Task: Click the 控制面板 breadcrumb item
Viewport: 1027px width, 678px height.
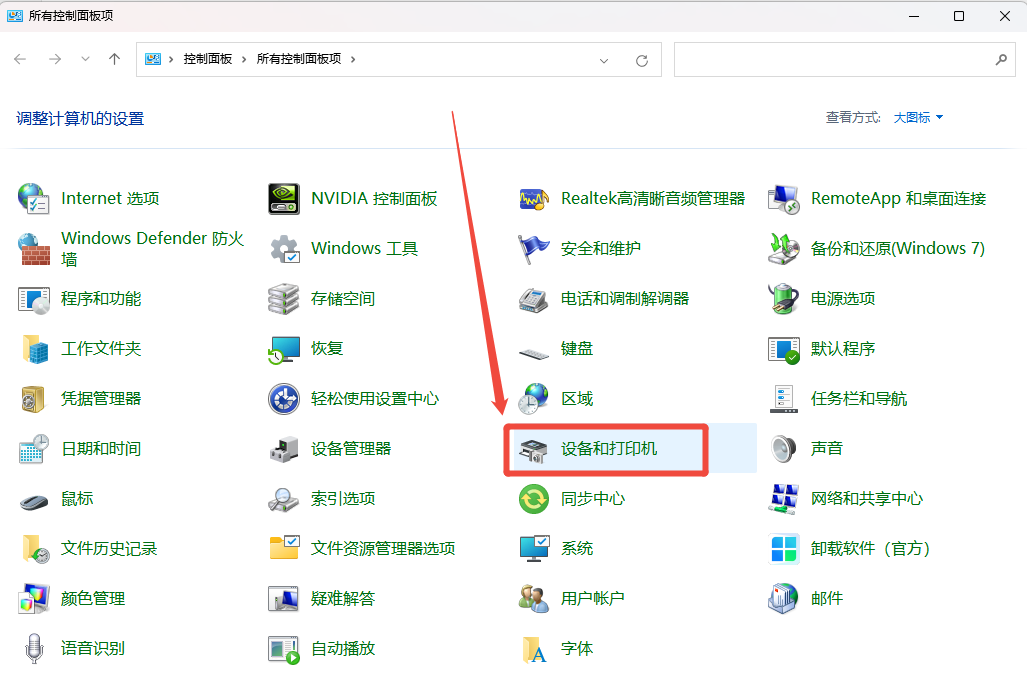Action: (x=208, y=59)
